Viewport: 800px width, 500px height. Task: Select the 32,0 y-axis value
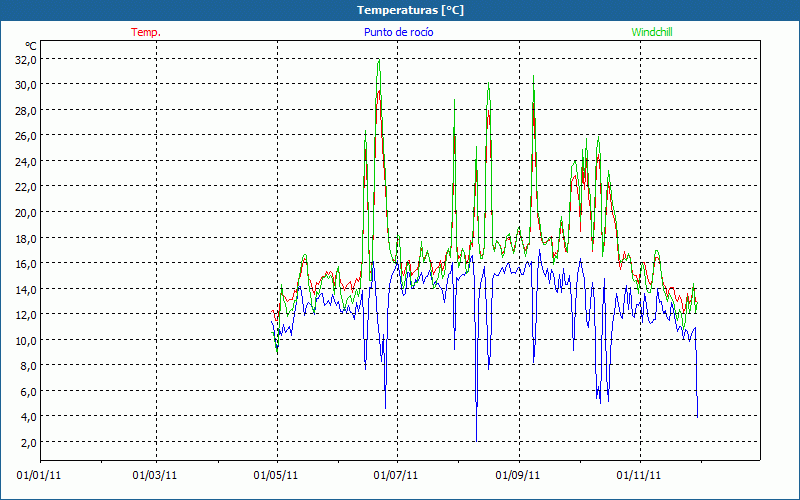(x=26, y=60)
